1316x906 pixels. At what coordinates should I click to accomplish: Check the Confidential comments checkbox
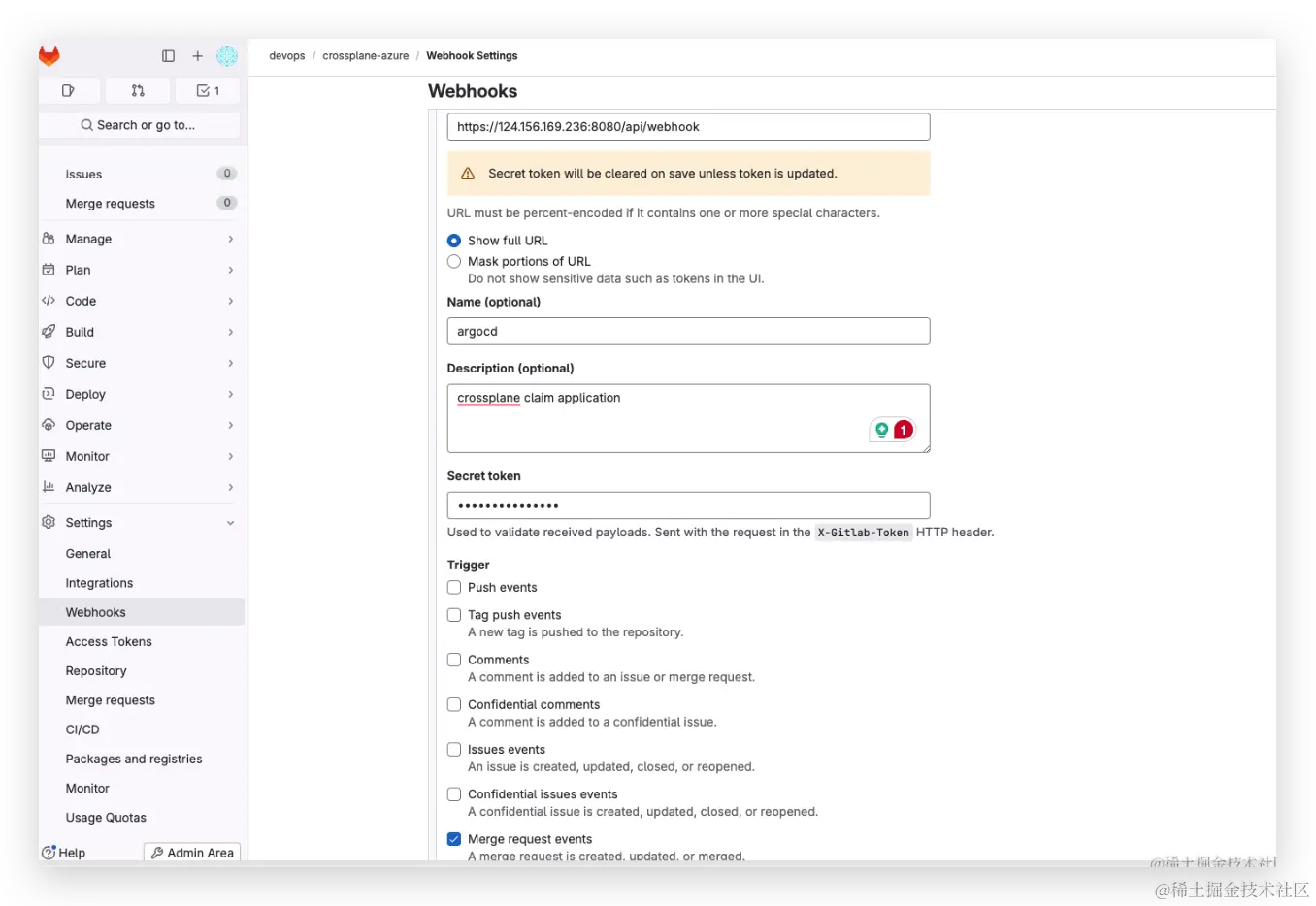(x=454, y=705)
